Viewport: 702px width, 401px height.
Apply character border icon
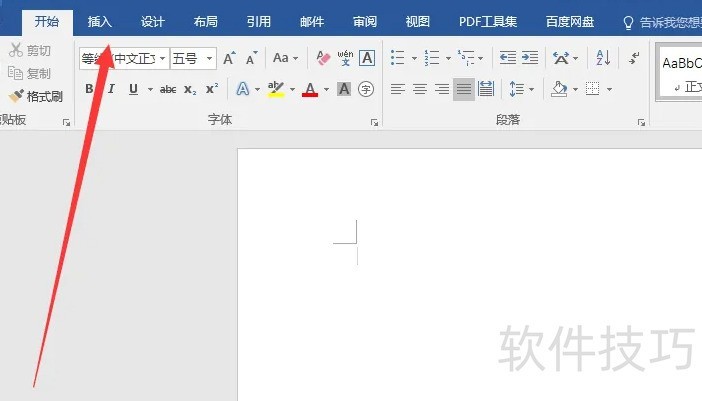pyautogui.click(x=367, y=58)
